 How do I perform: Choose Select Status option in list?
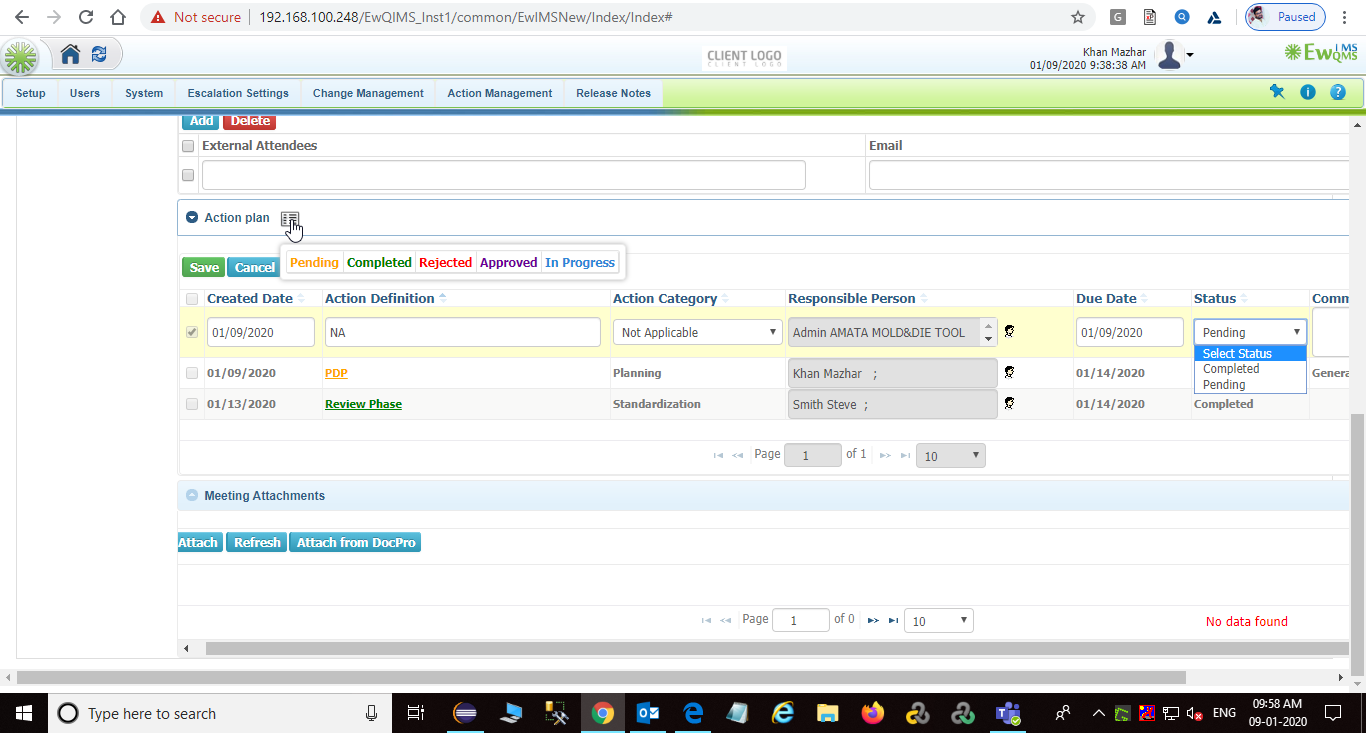click(x=1250, y=354)
